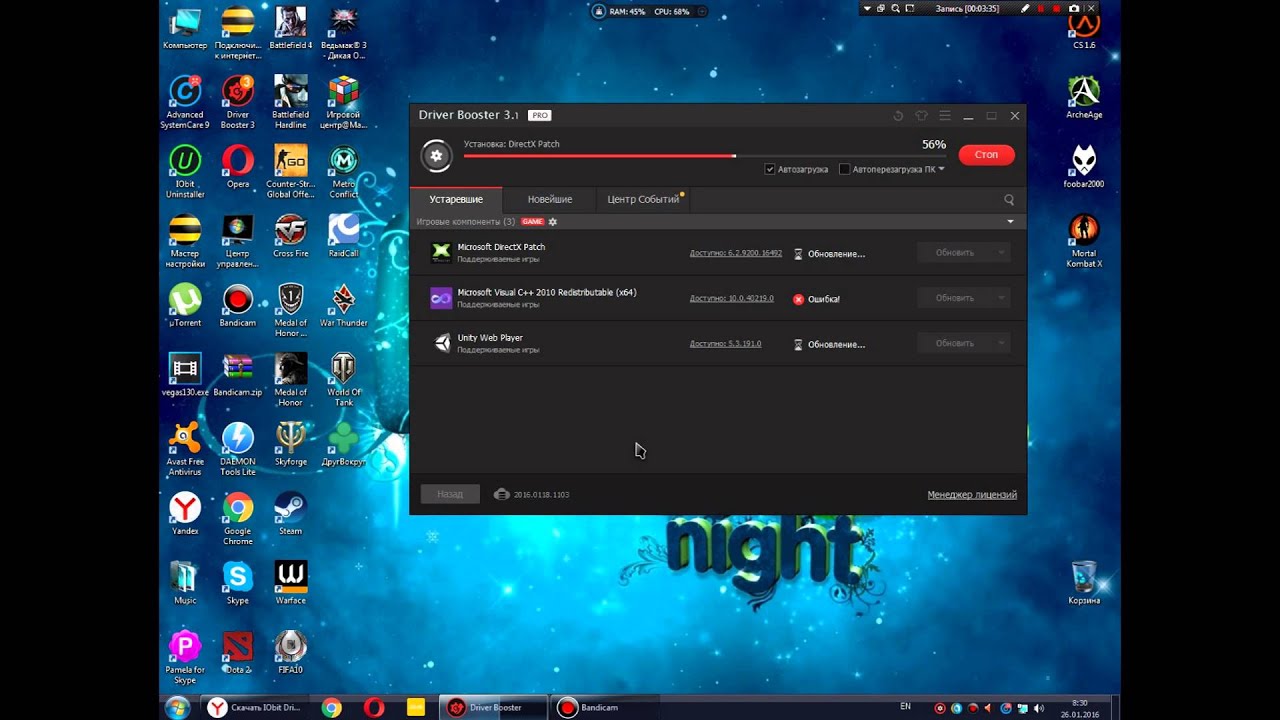
Task: Click the Доступно: 10.0.40219.0 version link
Action: pyautogui.click(x=732, y=299)
